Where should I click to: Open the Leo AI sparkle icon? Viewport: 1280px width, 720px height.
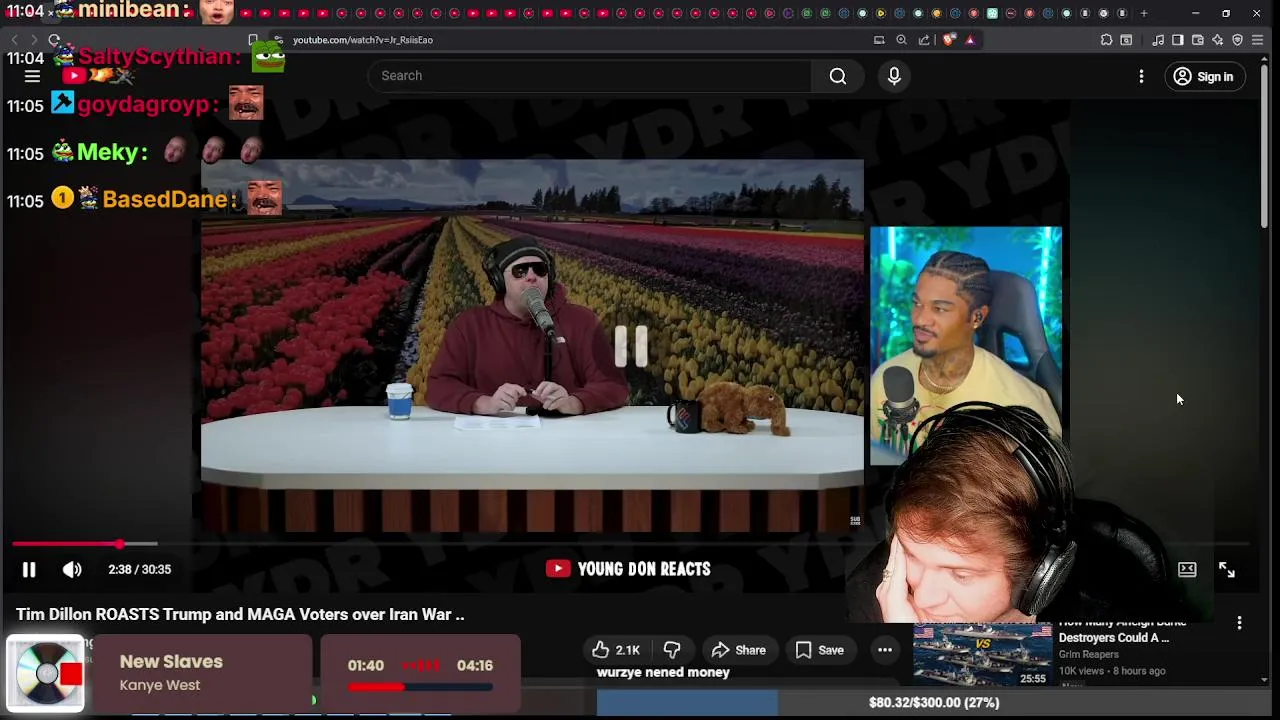pyautogui.click(x=1218, y=40)
